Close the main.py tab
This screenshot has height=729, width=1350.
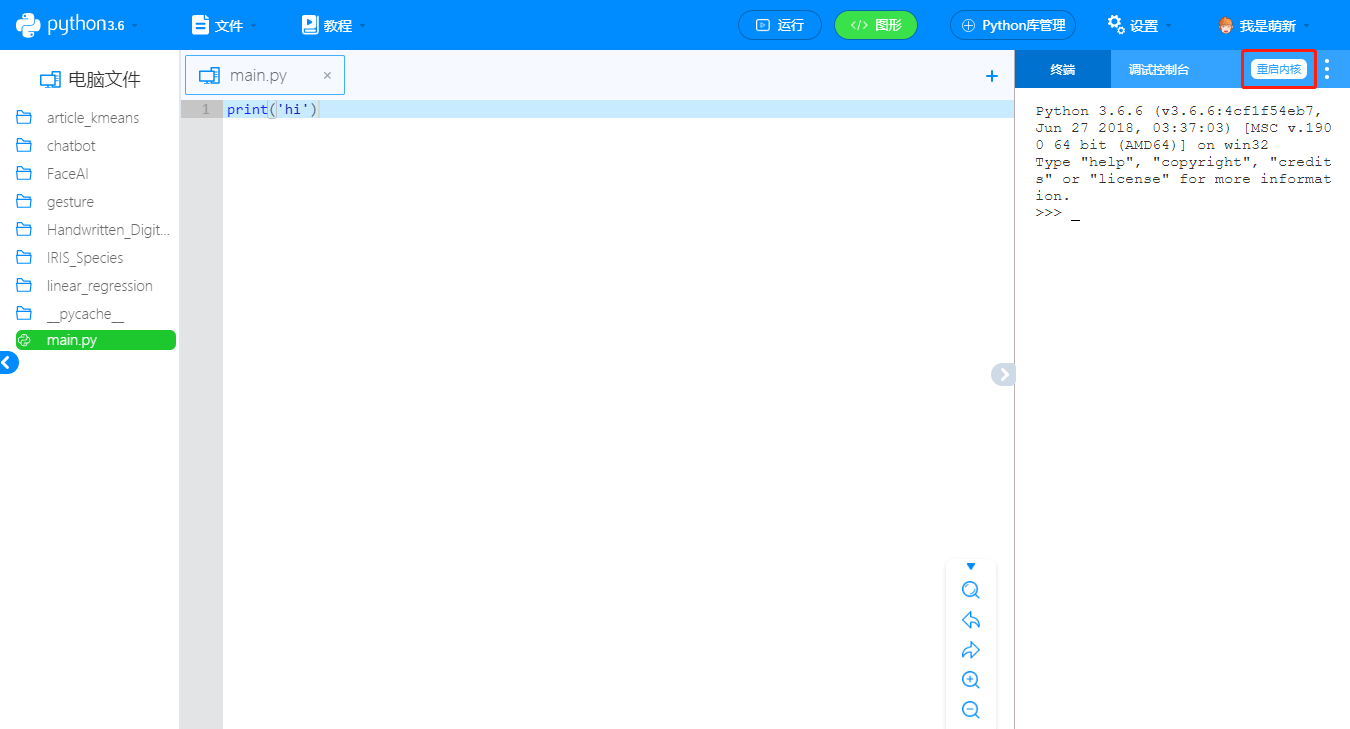pos(327,75)
